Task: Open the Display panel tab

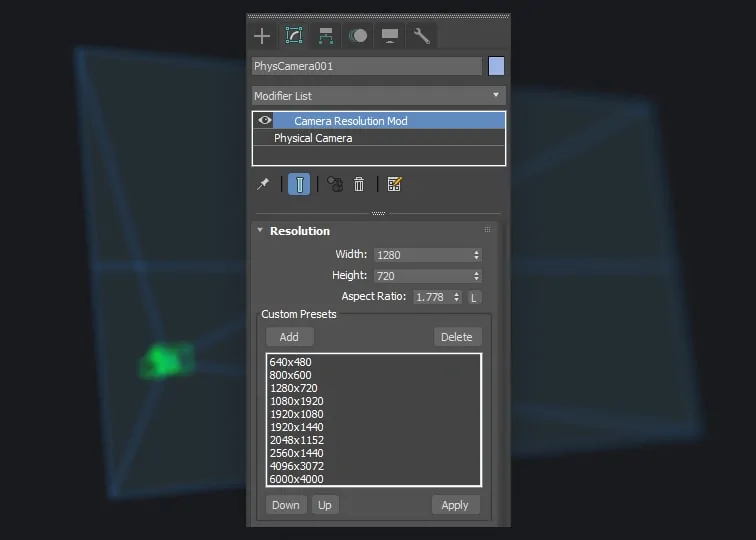Action: click(390, 36)
